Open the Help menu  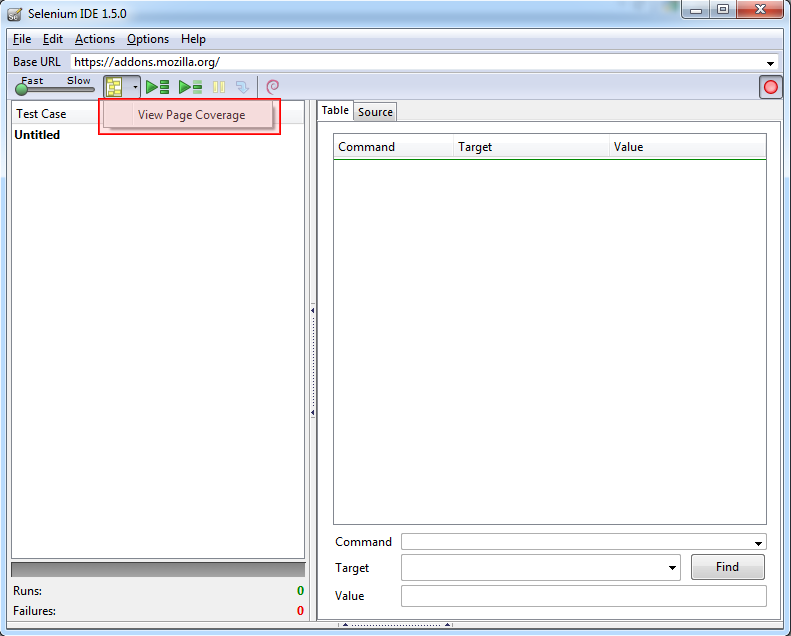pyautogui.click(x=193, y=39)
